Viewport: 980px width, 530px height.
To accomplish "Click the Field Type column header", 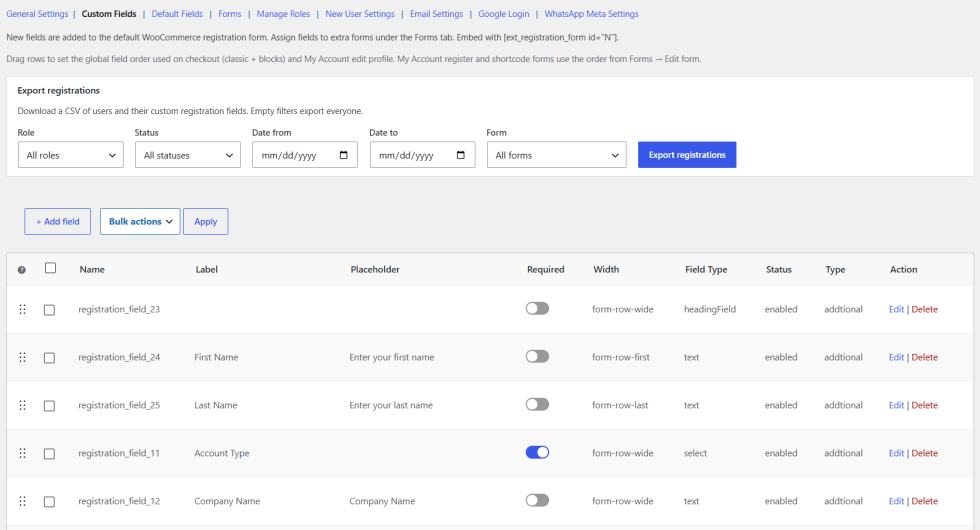I will point(706,269).
